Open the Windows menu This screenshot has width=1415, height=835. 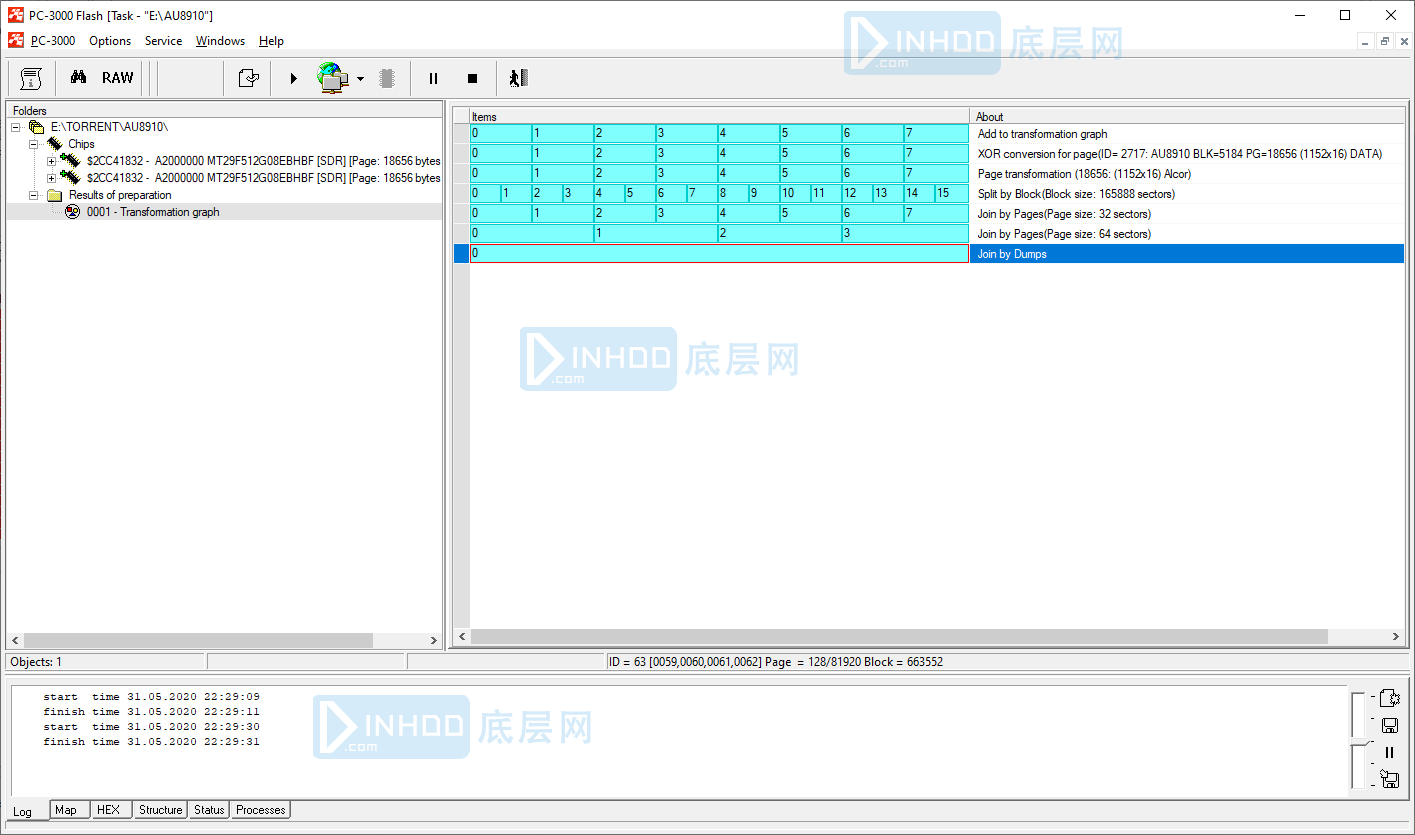pyautogui.click(x=220, y=41)
